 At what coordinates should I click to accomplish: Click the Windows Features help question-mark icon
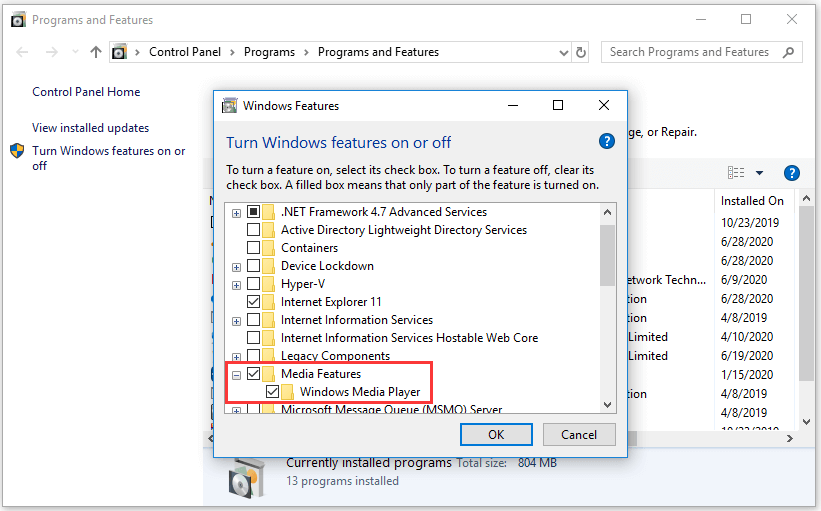click(605, 142)
